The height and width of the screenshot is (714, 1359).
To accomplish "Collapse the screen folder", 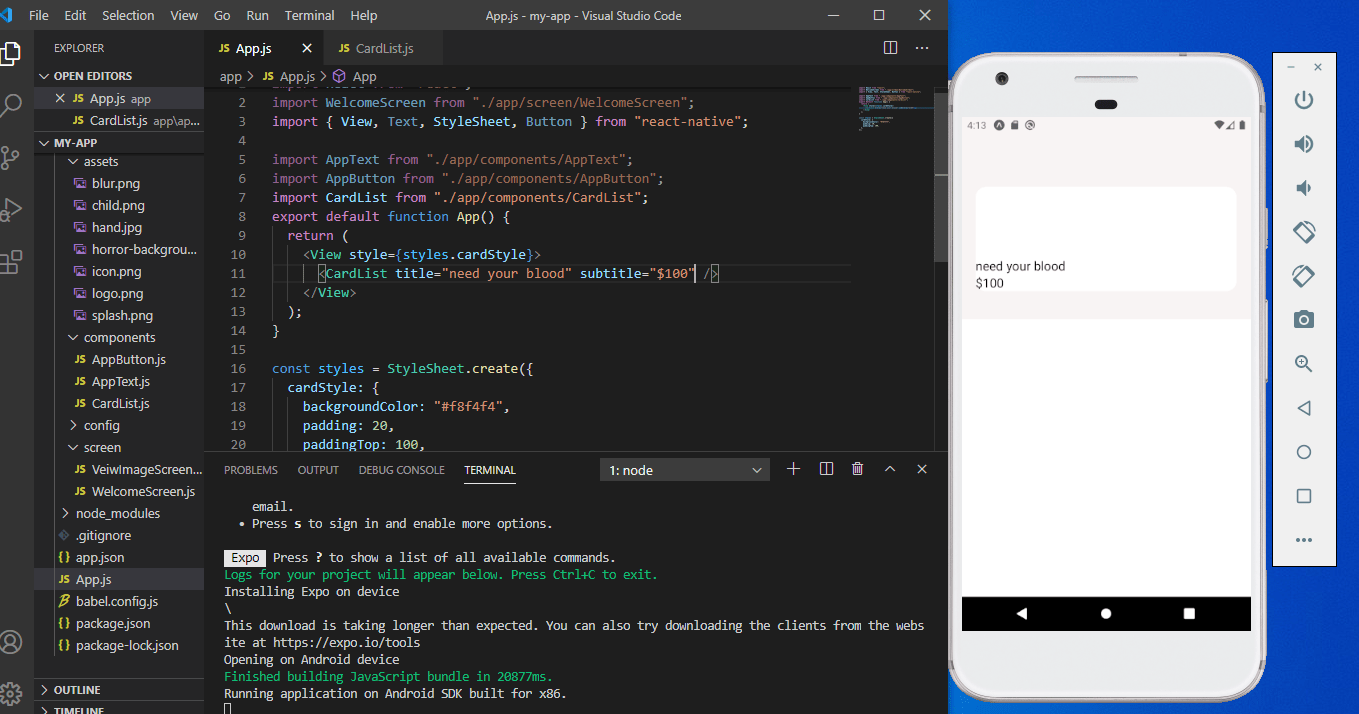I will tap(119, 447).
